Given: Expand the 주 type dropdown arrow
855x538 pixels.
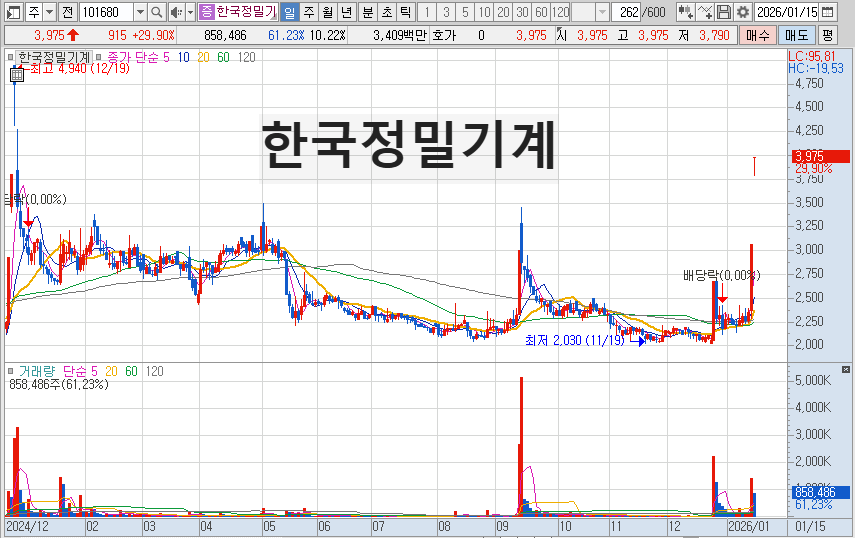Looking at the screenshot, I should (49, 11).
